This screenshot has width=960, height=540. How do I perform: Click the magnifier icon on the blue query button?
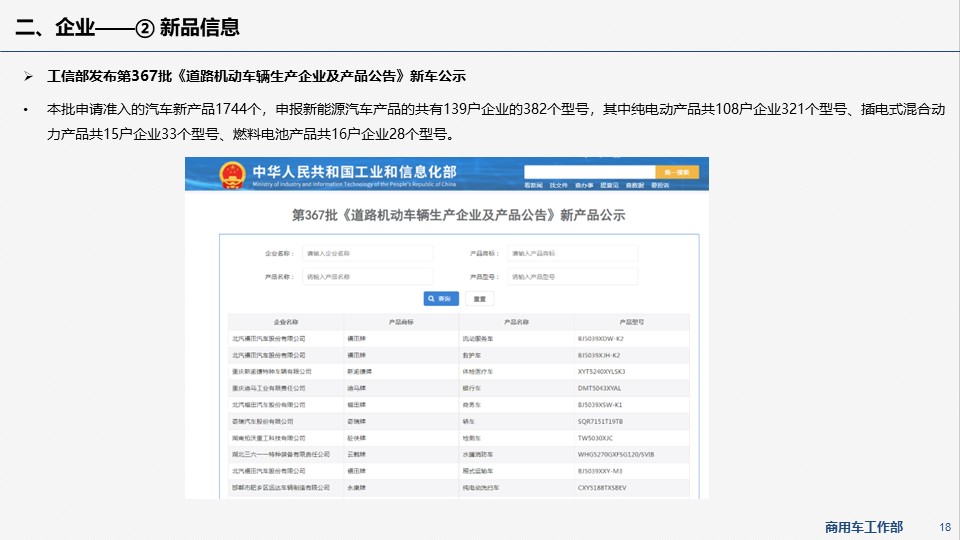tap(432, 299)
